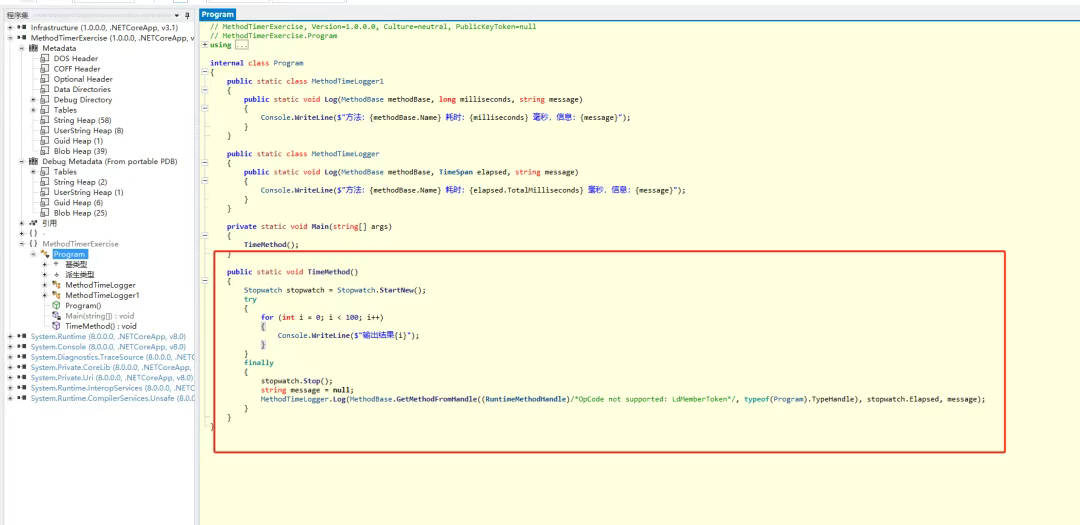This screenshot has width=1080, height=525.
Task: Expand the Infrastructure assembly node
Action: [9, 27]
